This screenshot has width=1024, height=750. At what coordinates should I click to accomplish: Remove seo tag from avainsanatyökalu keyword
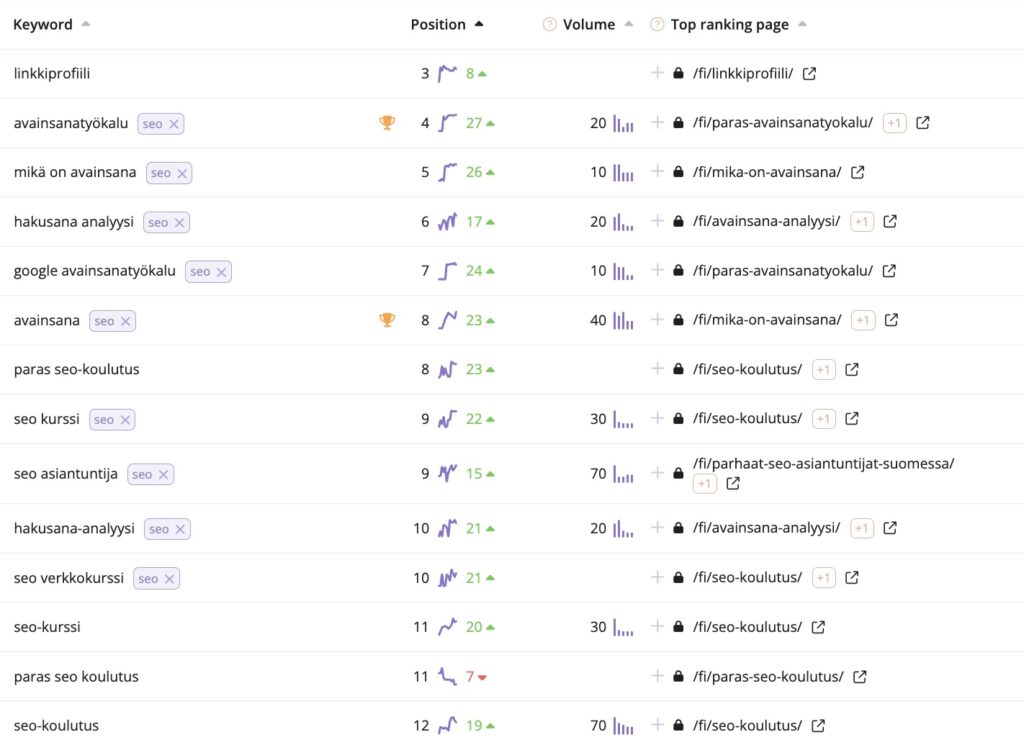(x=174, y=124)
